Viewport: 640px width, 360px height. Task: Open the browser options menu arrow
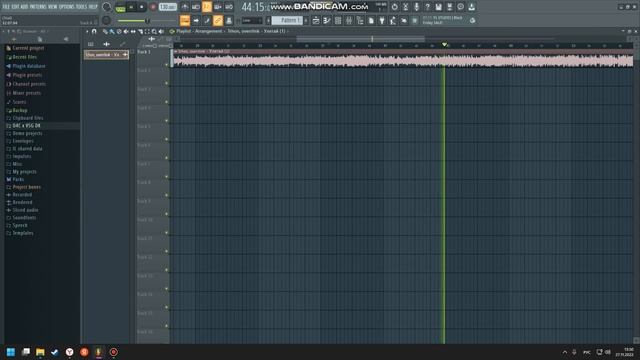(x=4, y=31)
